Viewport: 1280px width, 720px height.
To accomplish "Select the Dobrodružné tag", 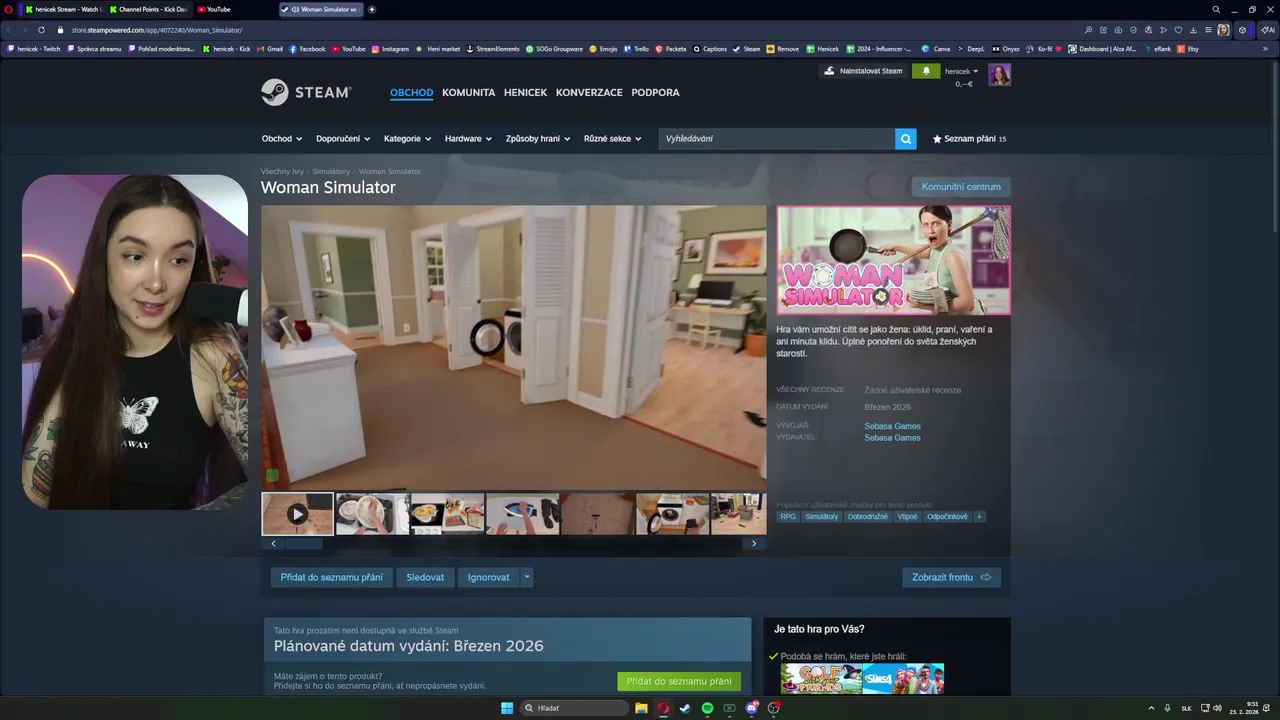I will [868, 517].
